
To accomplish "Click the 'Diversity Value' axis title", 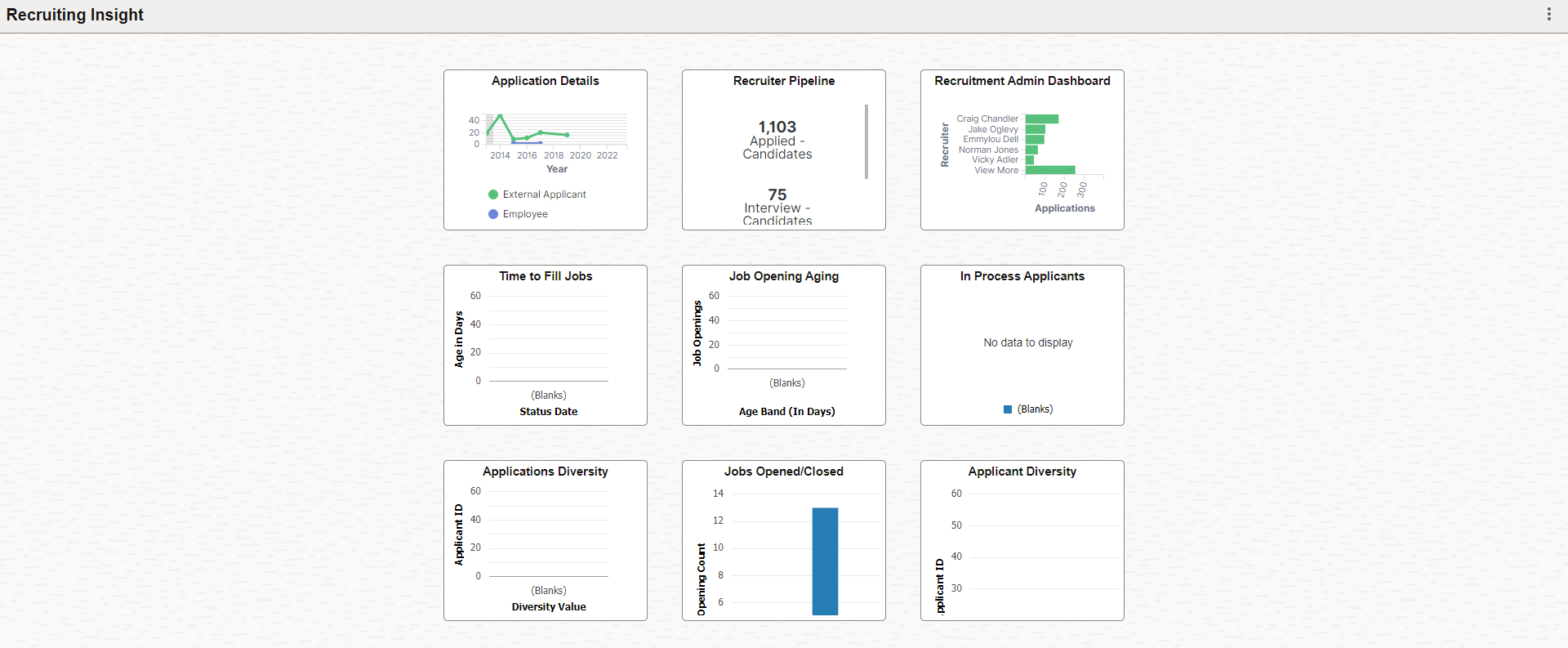I will click(x=549, y=607).
